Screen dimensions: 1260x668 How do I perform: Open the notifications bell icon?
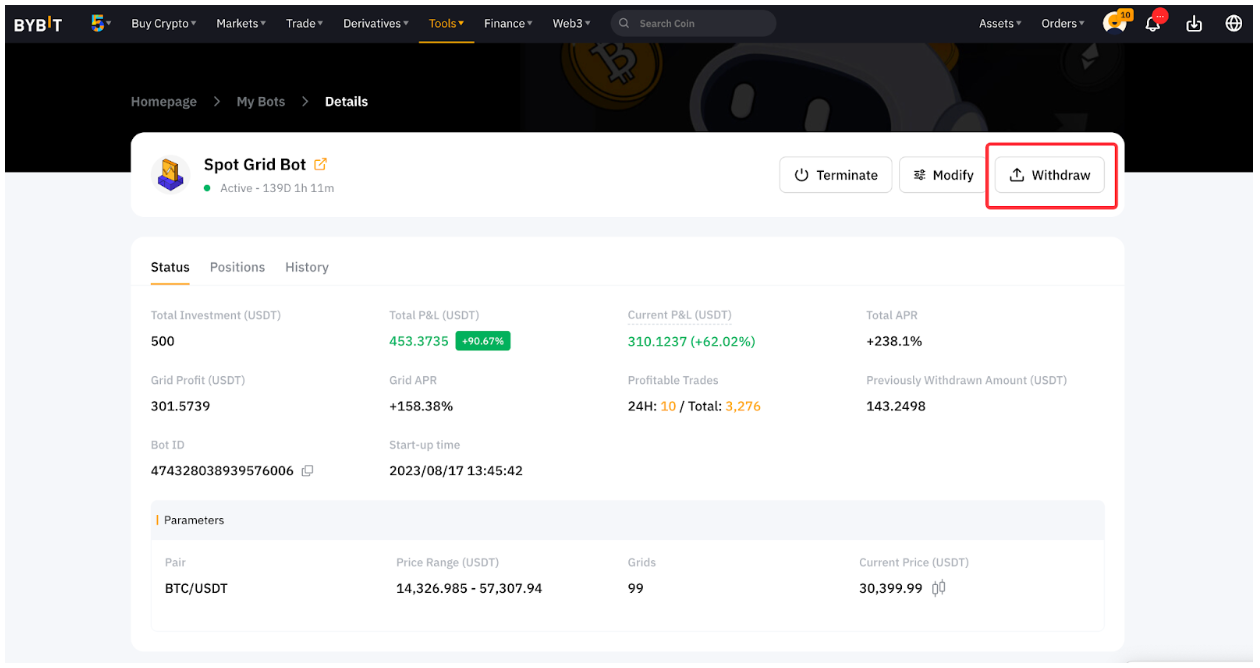click(1154, 24)
